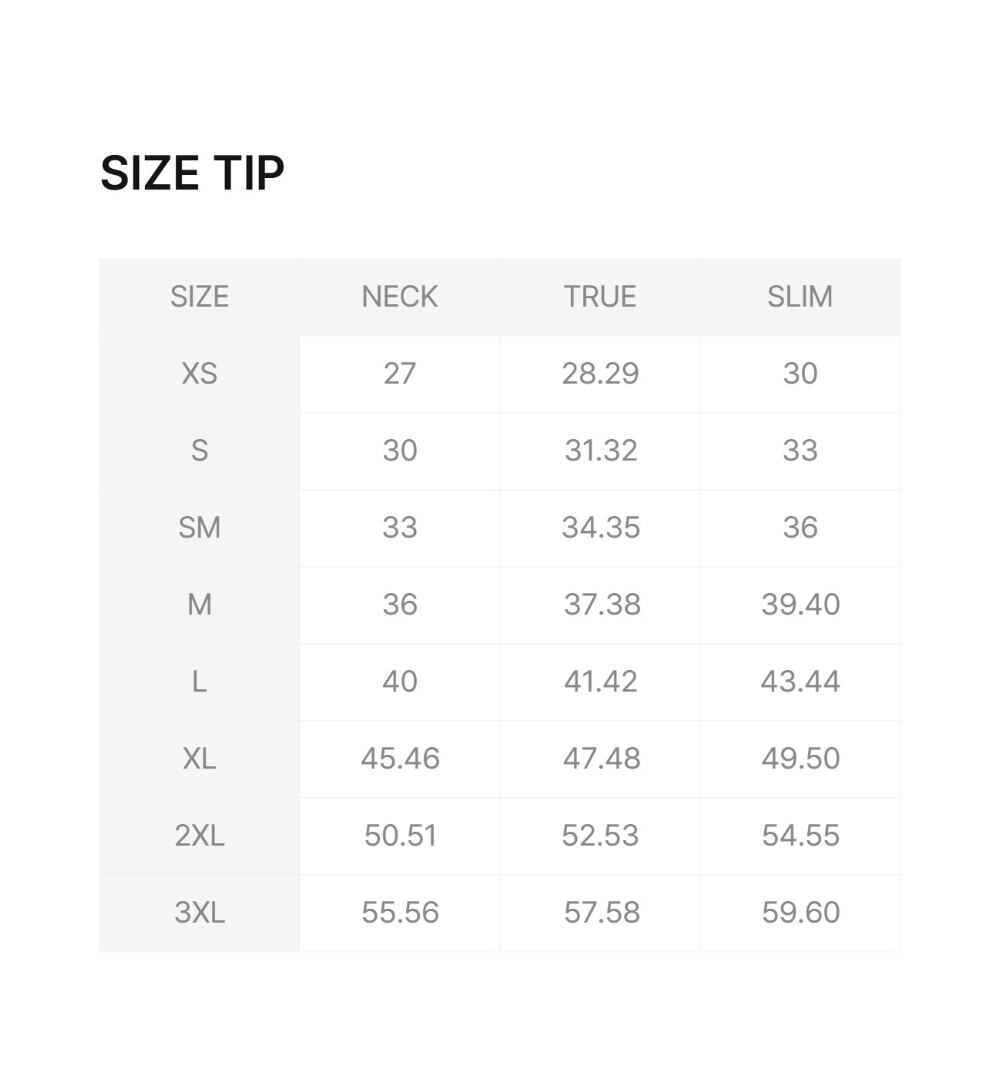This screenshot has width=1000, height=1066.
Task: Click the SM size row label
Action: [x=199, y=528]
